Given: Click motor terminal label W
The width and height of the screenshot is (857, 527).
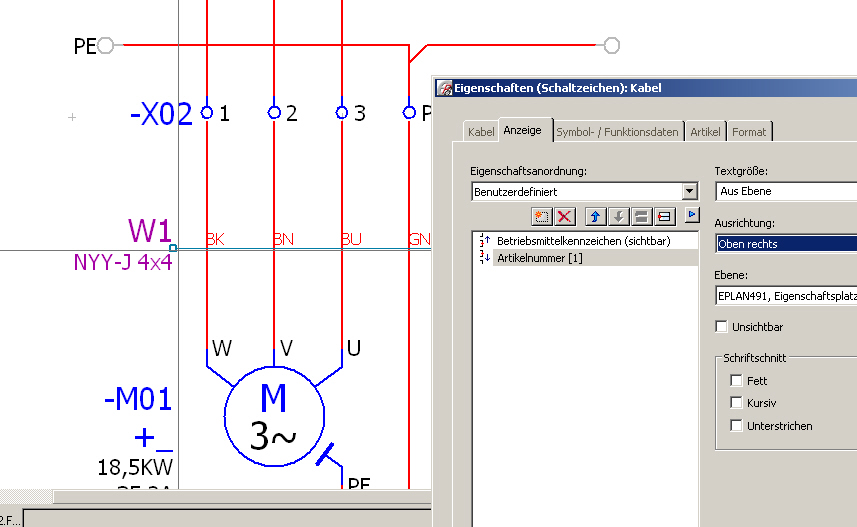Looking at the screenshot, I should click(x=222, y=348).
